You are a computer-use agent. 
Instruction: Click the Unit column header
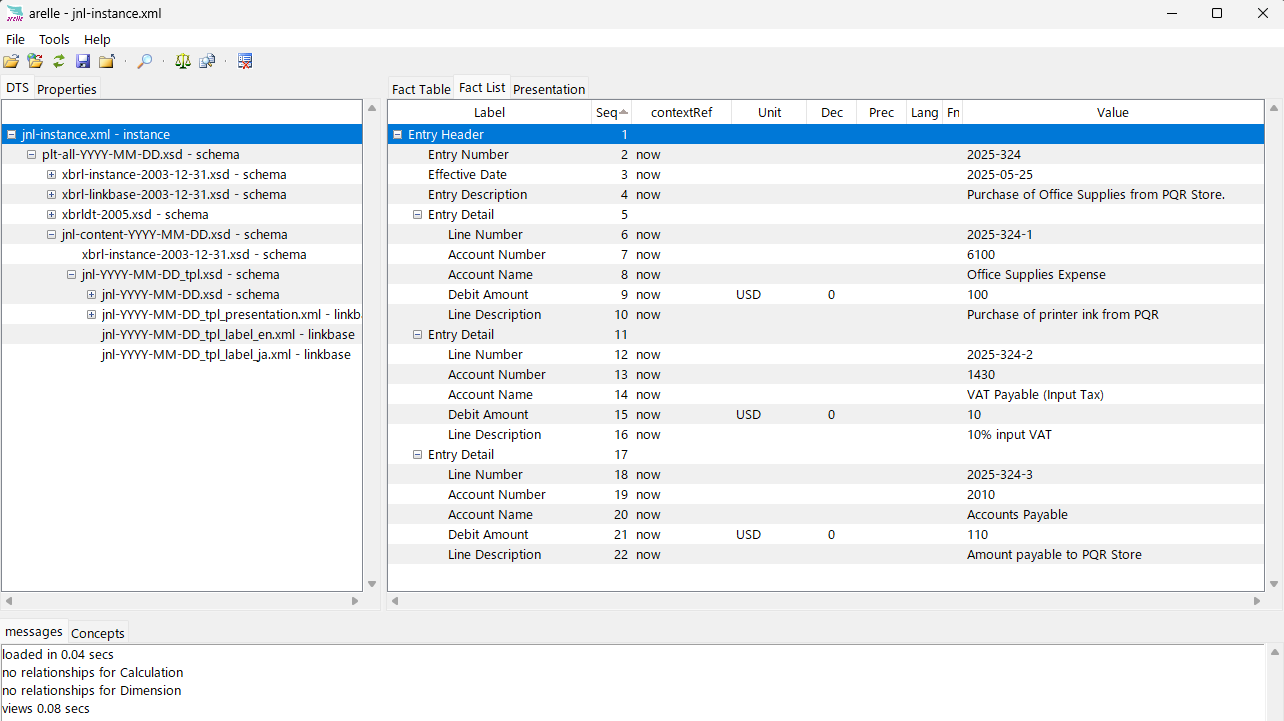pos(769,112)
